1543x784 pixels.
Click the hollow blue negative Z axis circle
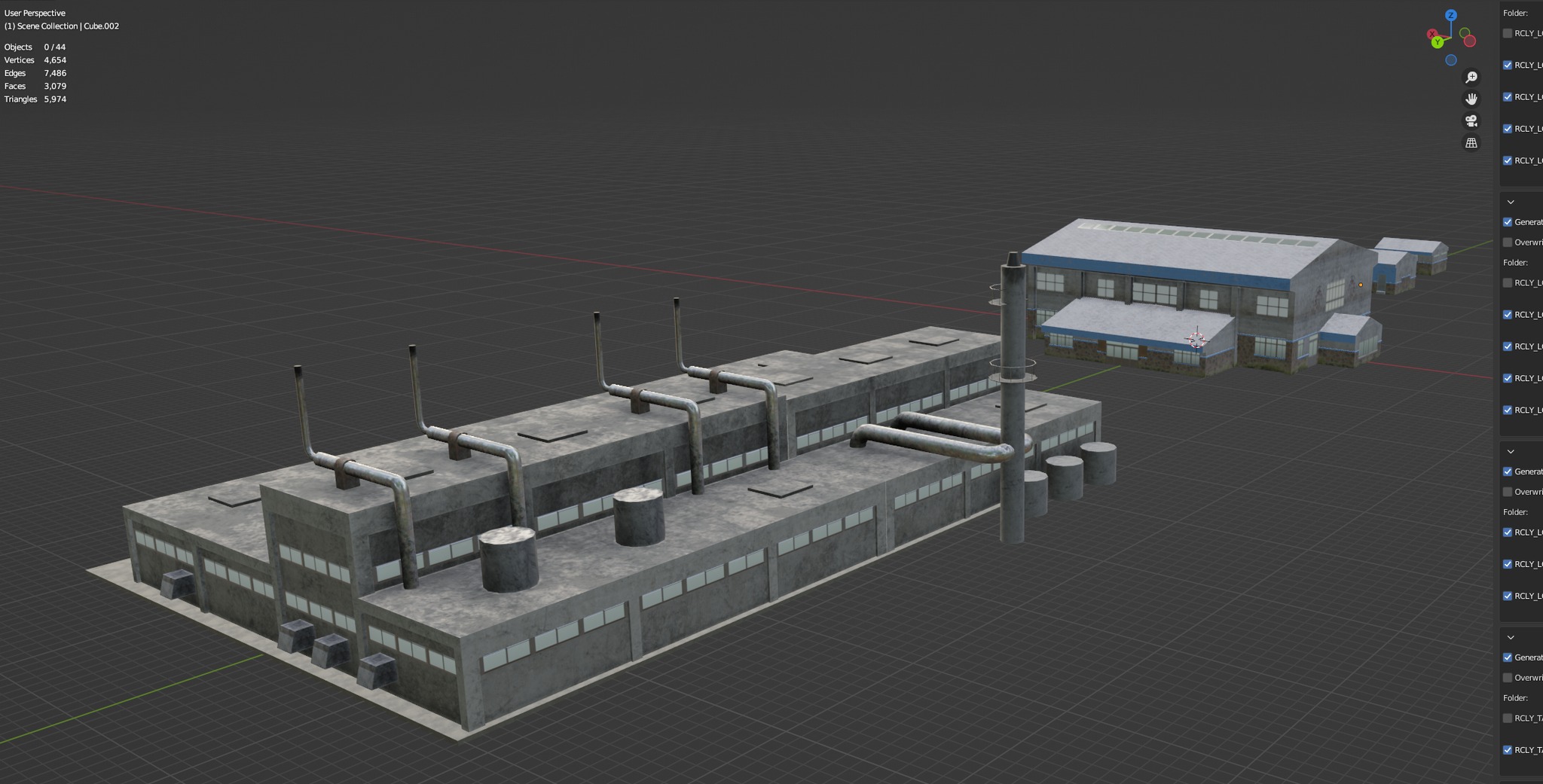pos(1451,60)
